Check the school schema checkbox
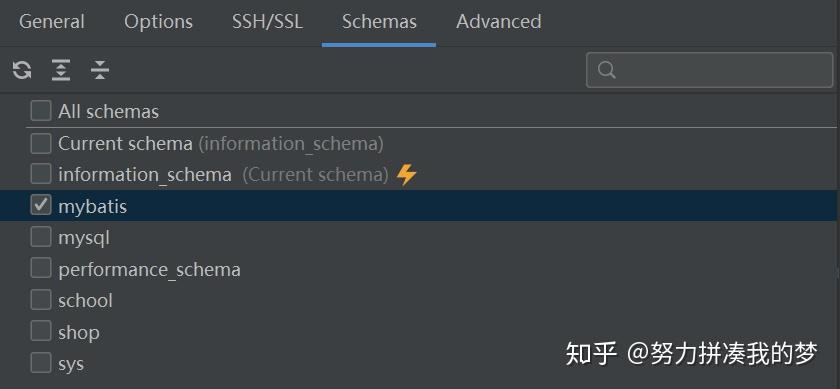Image resolution: width=840 pixels, height=389 pixels. (x=41, y=300)
